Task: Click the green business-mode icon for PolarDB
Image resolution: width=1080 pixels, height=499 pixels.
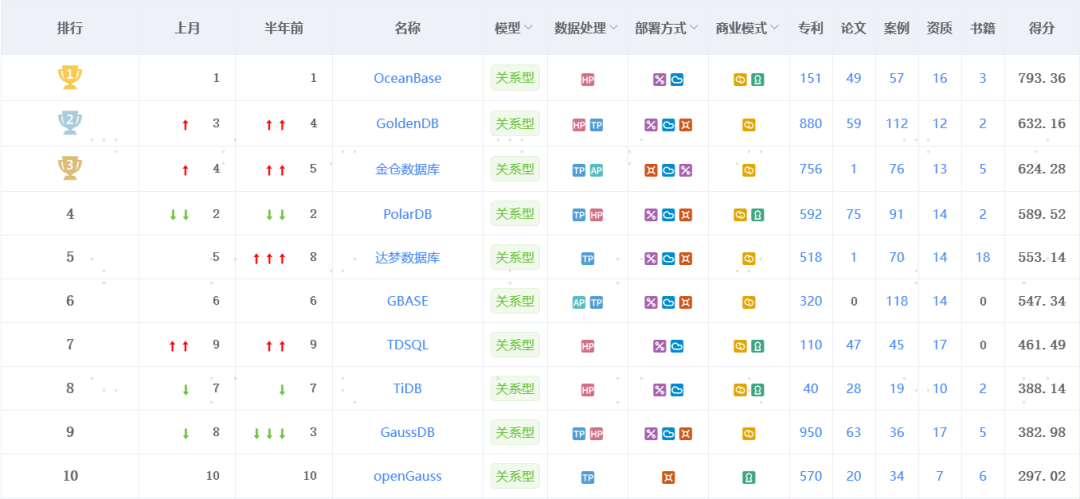Action: click(x=758, y=215)
